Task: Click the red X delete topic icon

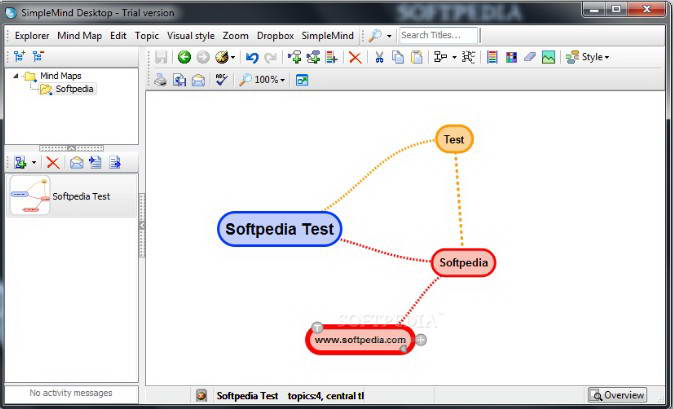Action: click(355, 57)
